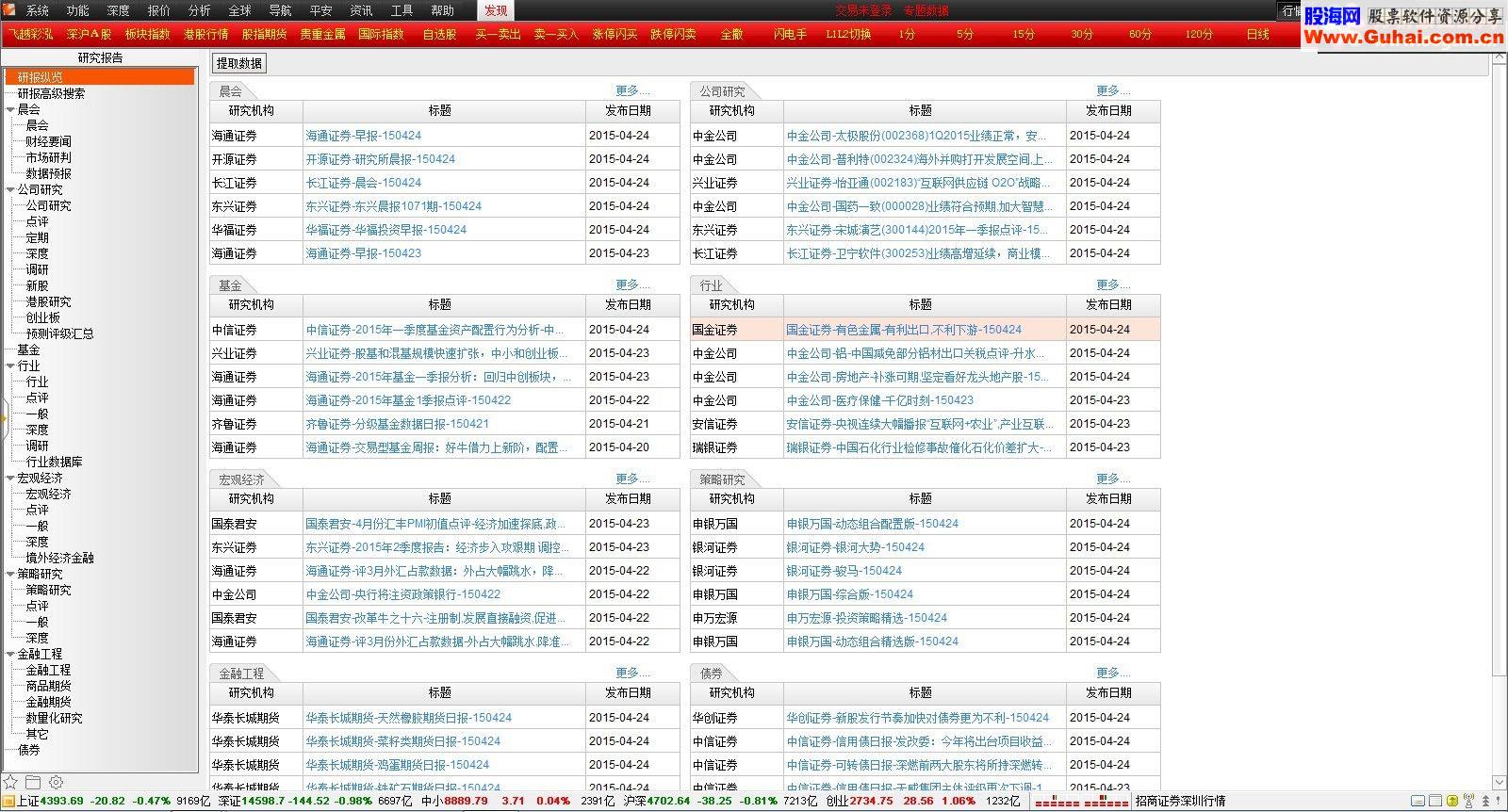
Task: Select 行业数据库 in the left tree
Action: (x=54, y=462)
